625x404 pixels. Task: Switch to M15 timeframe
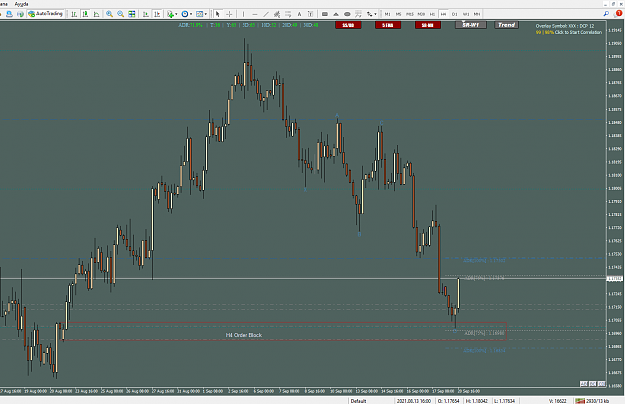click(x=410, y=14)
